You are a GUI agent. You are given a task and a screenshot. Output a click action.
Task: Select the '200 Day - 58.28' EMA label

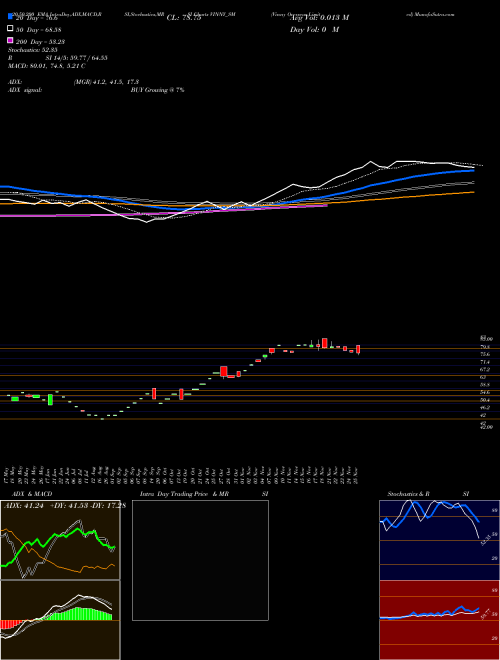40,41
